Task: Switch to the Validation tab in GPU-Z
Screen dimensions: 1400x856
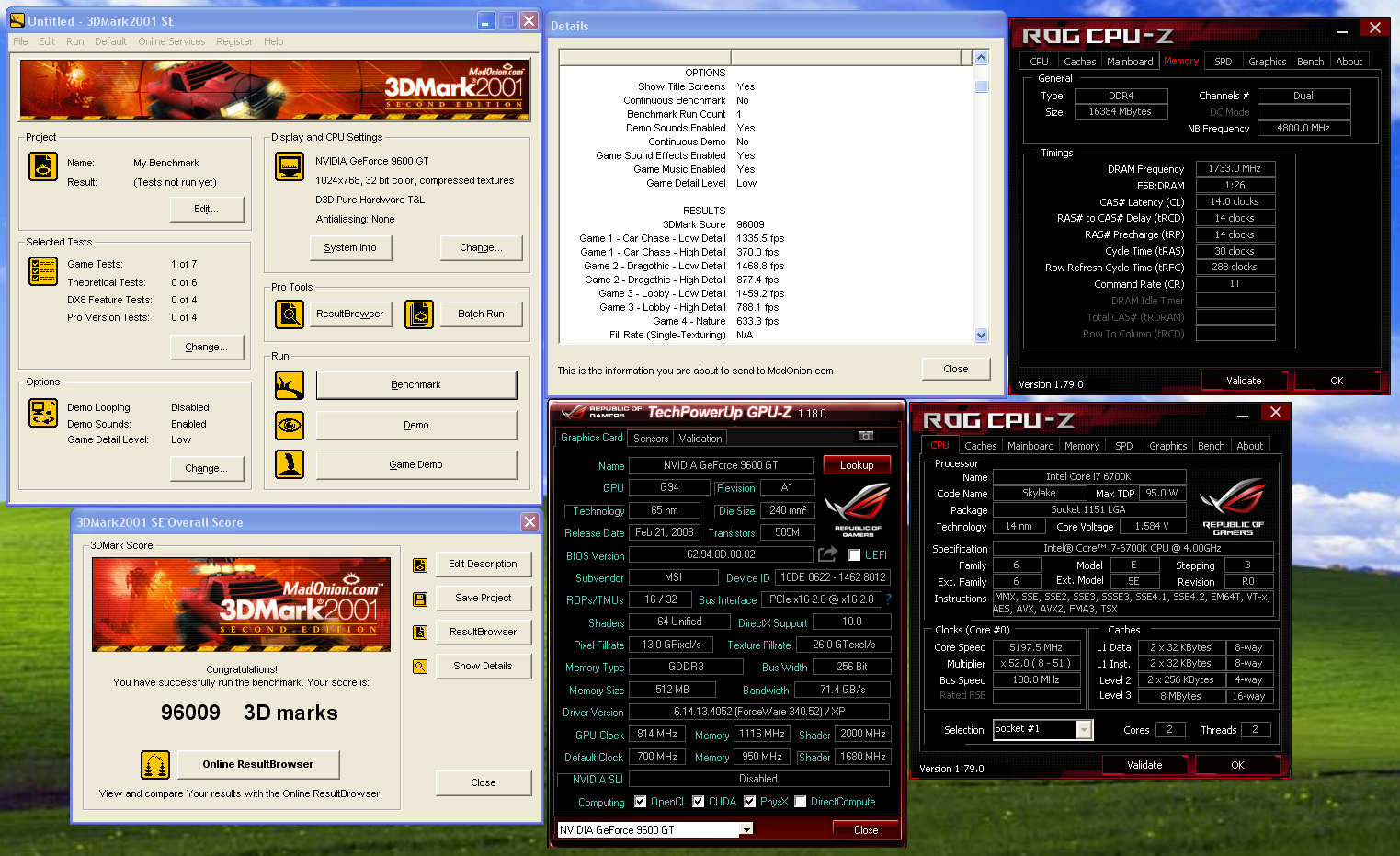Action: pyautogui.click(x=700, y=439)
